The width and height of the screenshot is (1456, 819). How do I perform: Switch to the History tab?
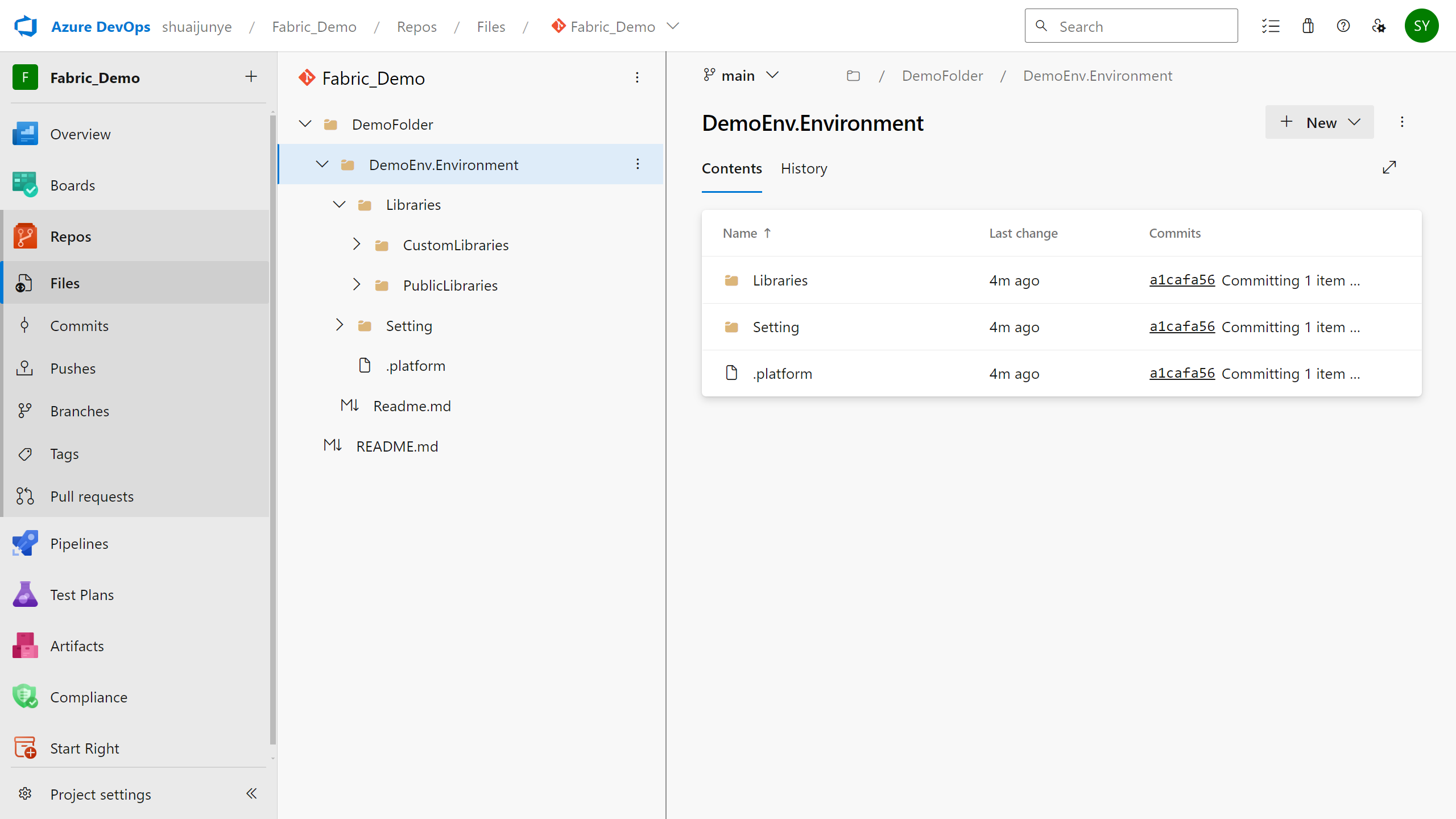point(803,168)
